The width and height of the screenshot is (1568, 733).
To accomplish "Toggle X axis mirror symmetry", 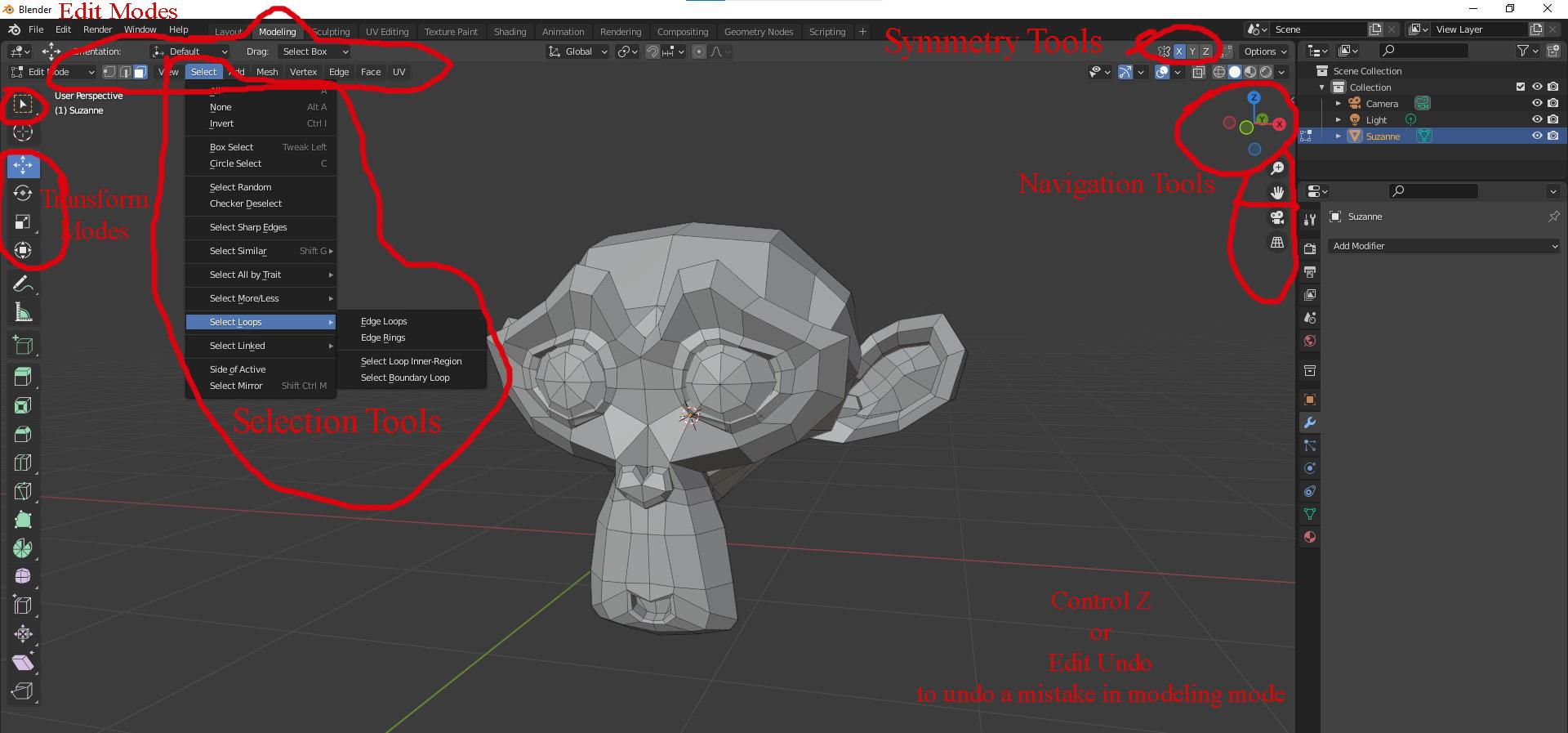I will pos(1178,51).
